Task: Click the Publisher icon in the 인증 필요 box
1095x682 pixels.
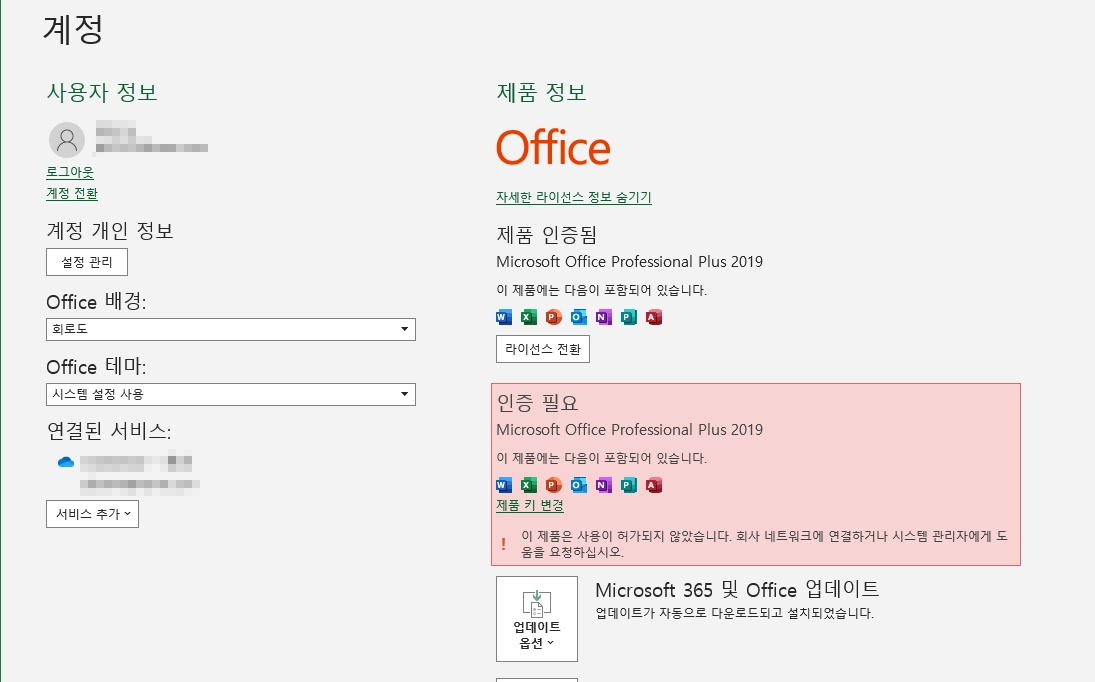Action: pos(629,485)
